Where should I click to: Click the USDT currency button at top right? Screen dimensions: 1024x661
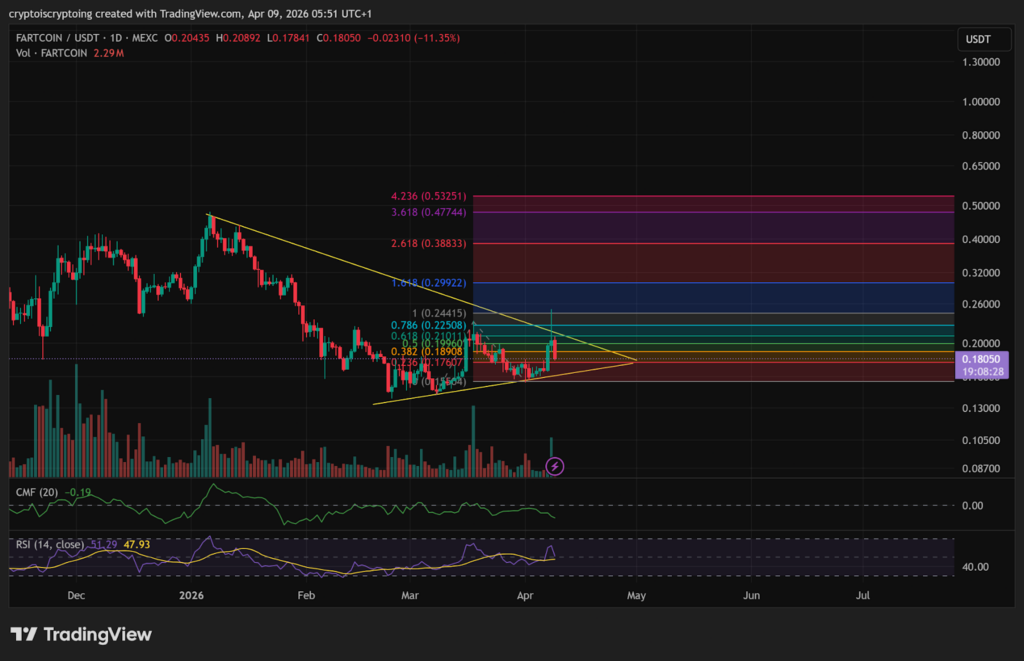pyautogui.click(x=984, y=39)
